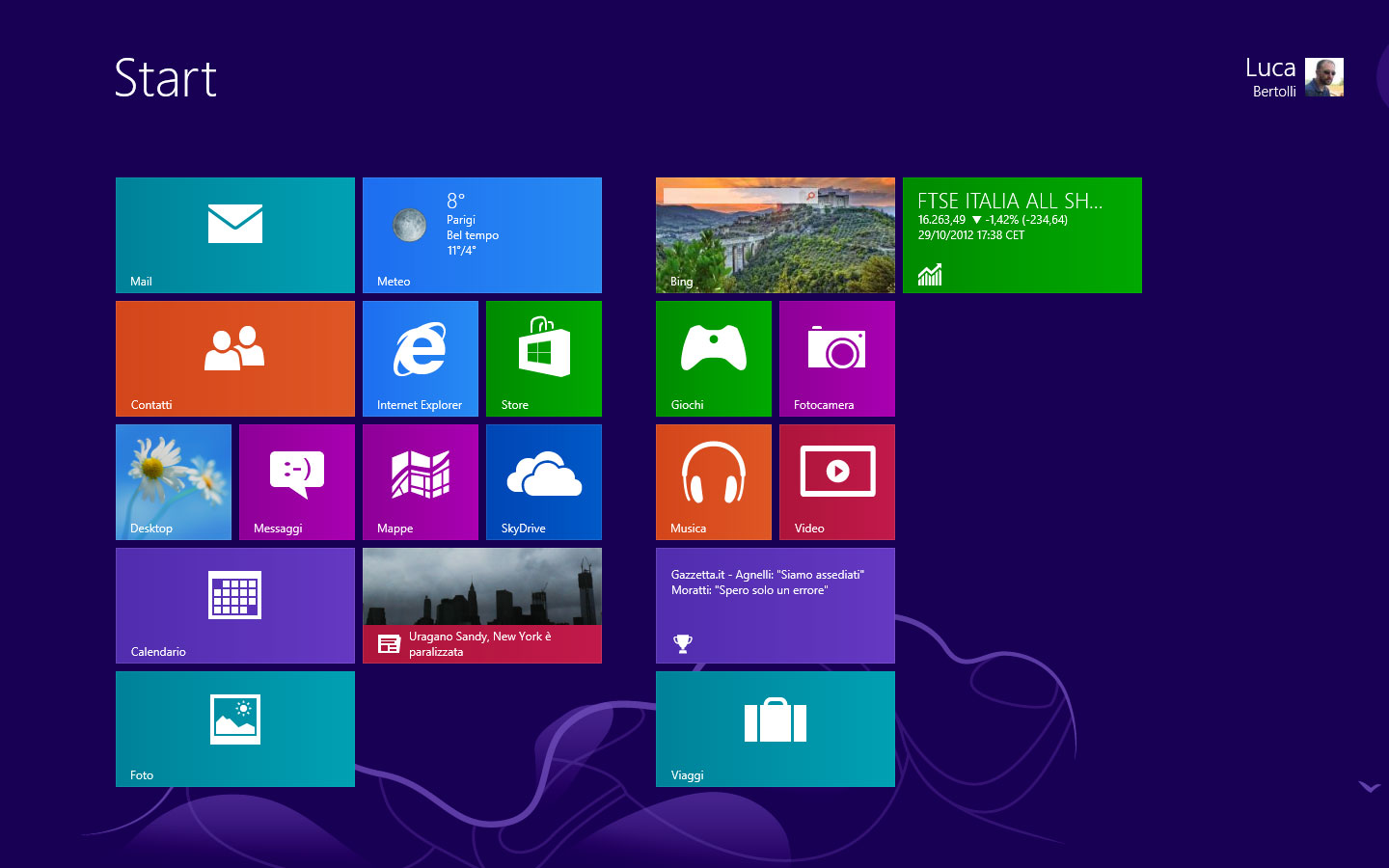Open Luca Bertolli user account menu
The width and height of the screenshot is (1389, 868).
(x=1294, y=77)
